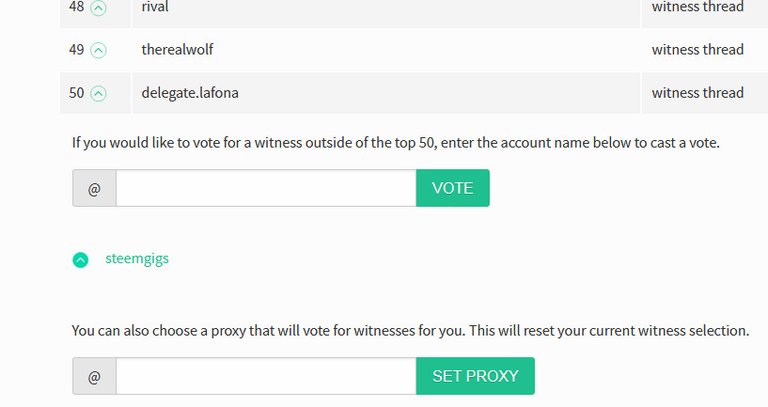Open witness thread for therealwolf
This screenshot has width=768, height=407.
click(697, 50)
